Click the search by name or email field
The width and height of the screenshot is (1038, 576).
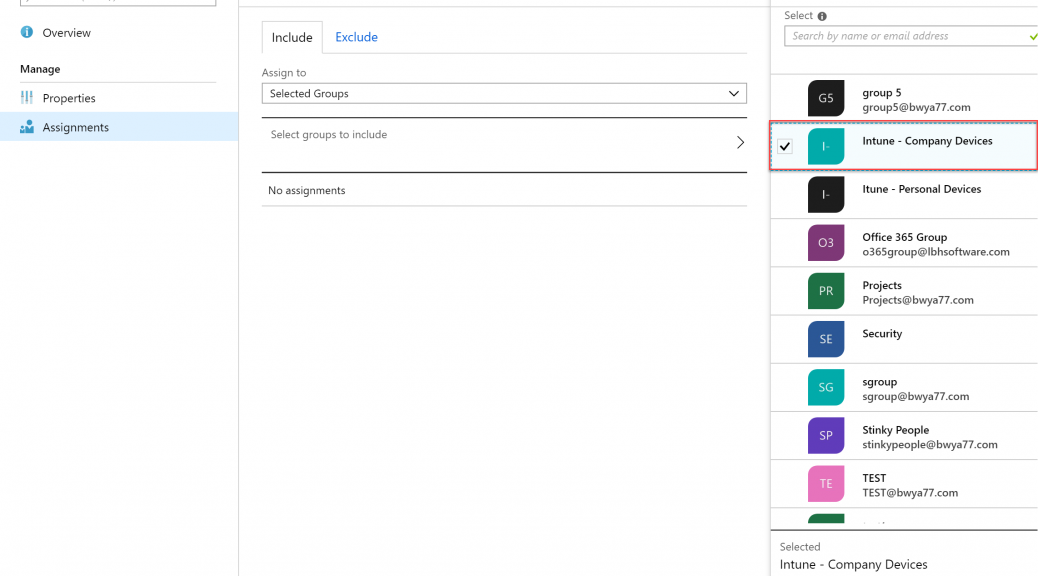[x=911, y=36]
